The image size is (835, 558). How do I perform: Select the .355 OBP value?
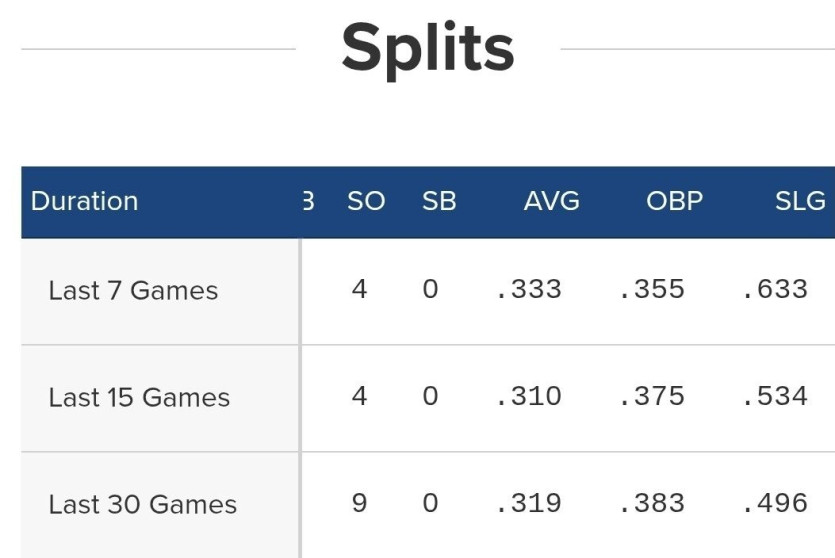pyautogui.click(x=652, y=290)
